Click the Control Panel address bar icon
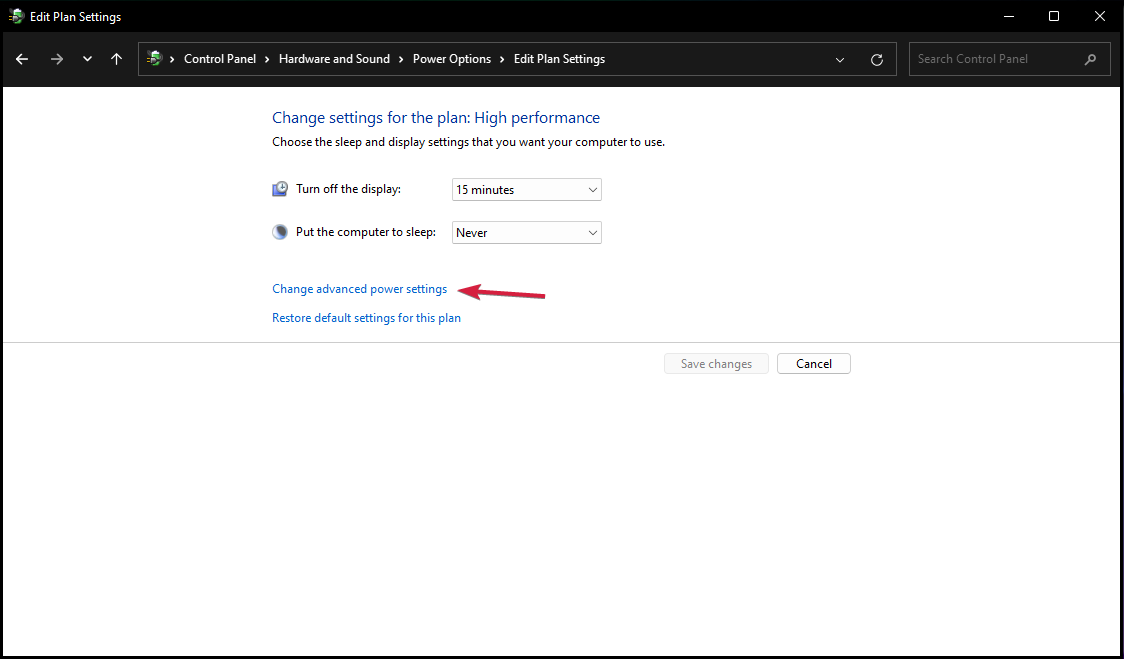This screenshot has width=1124, height=659. 154,59
